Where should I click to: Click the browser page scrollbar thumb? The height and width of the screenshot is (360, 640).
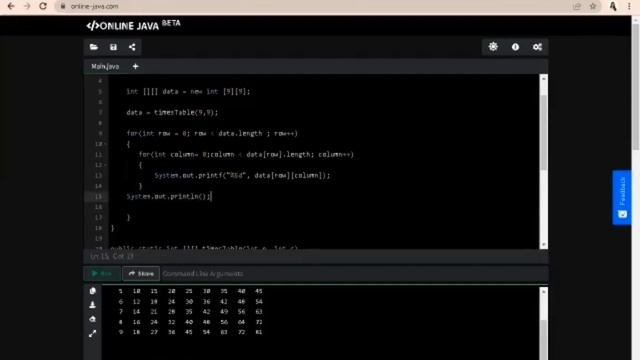(x=636, y=87)
